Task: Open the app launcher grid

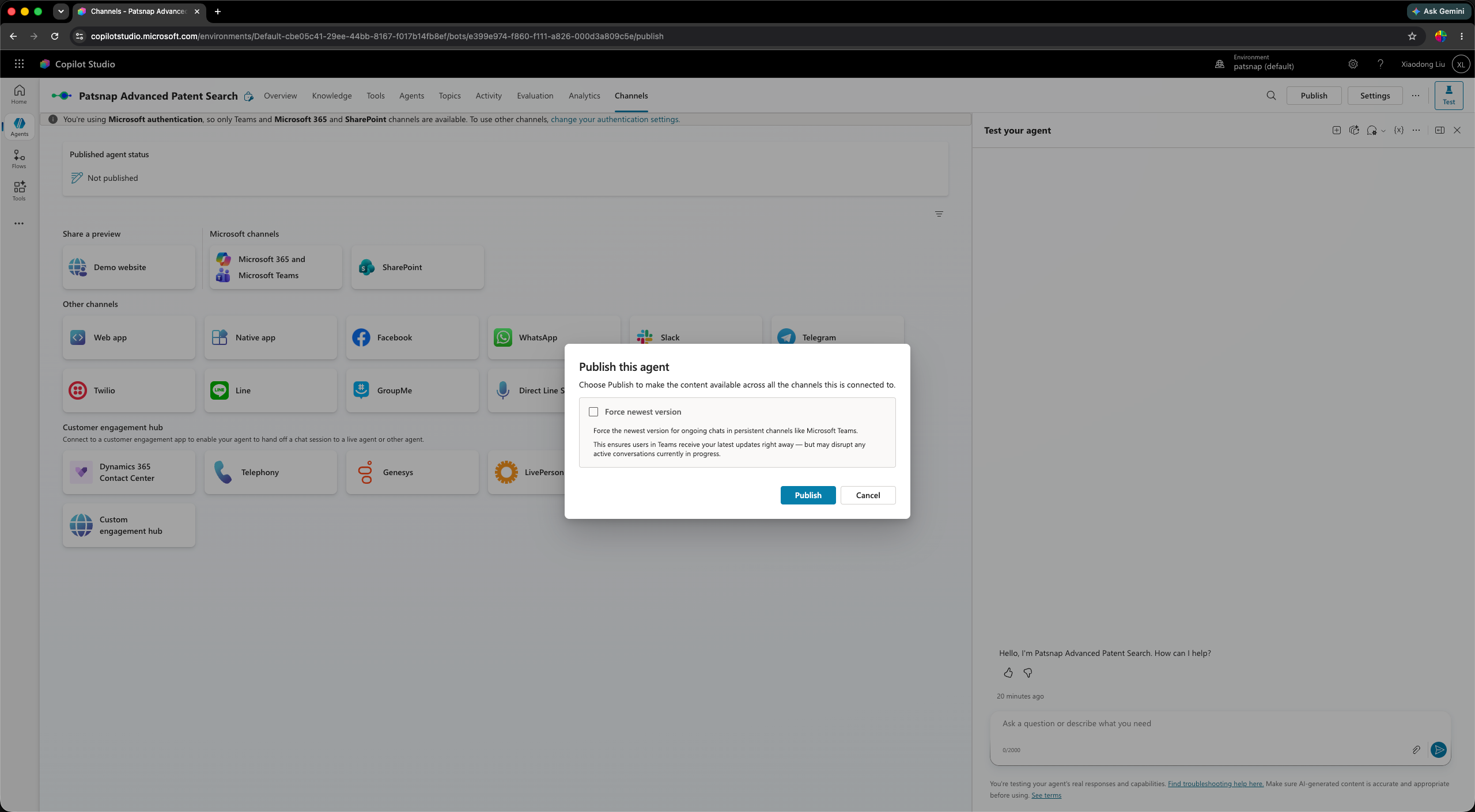Action: click(19, 64)
